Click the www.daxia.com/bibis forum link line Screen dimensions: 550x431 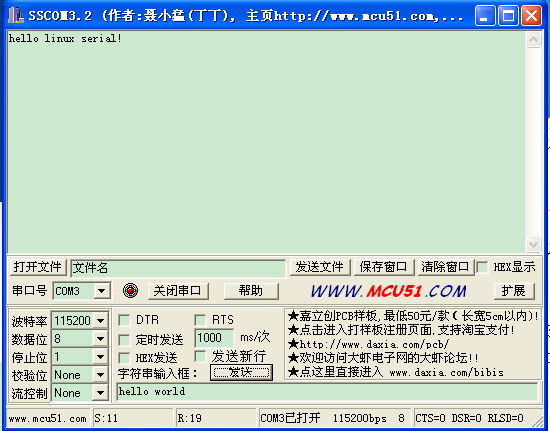tap(396, 372)
